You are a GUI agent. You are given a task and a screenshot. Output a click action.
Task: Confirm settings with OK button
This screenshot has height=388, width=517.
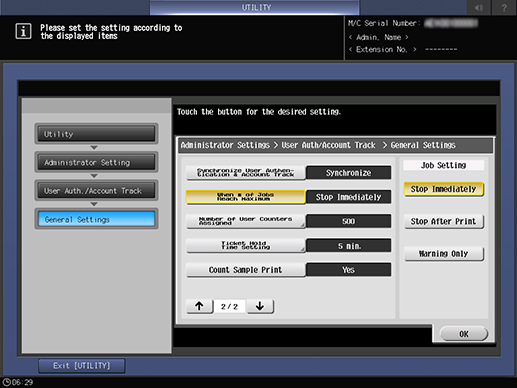point(464,334)
